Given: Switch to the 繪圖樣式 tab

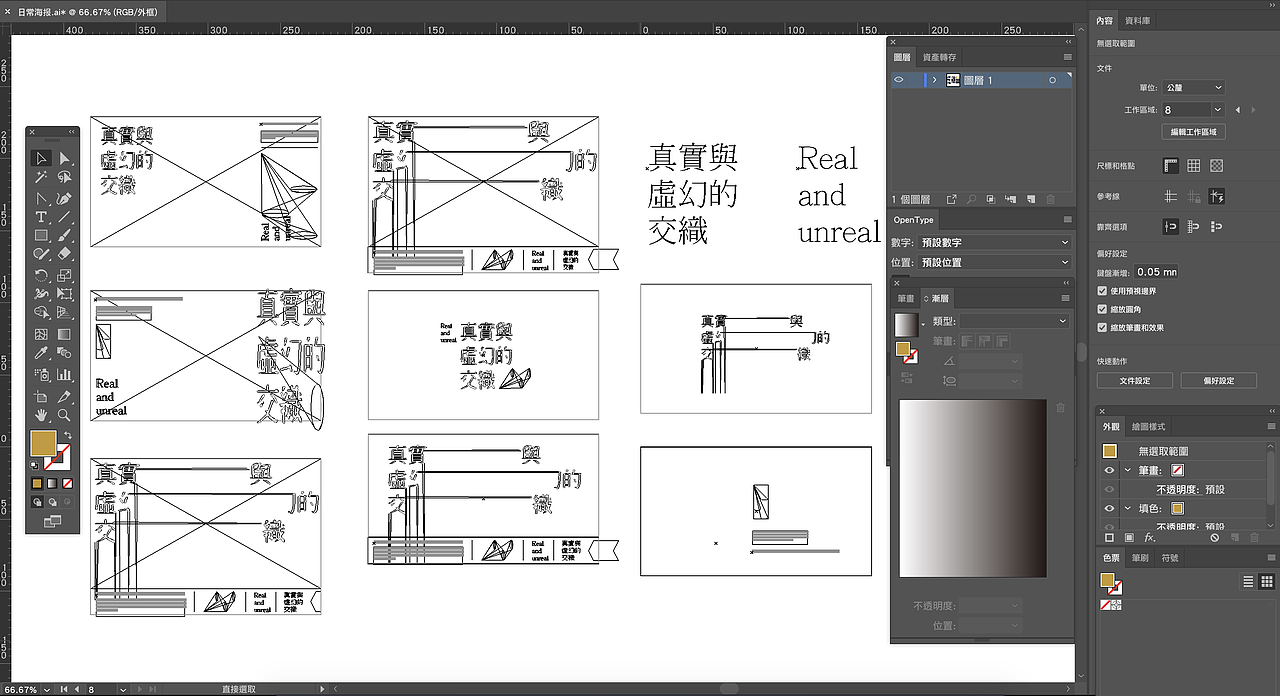Looking at the screenshot, I should [1147, 427].
